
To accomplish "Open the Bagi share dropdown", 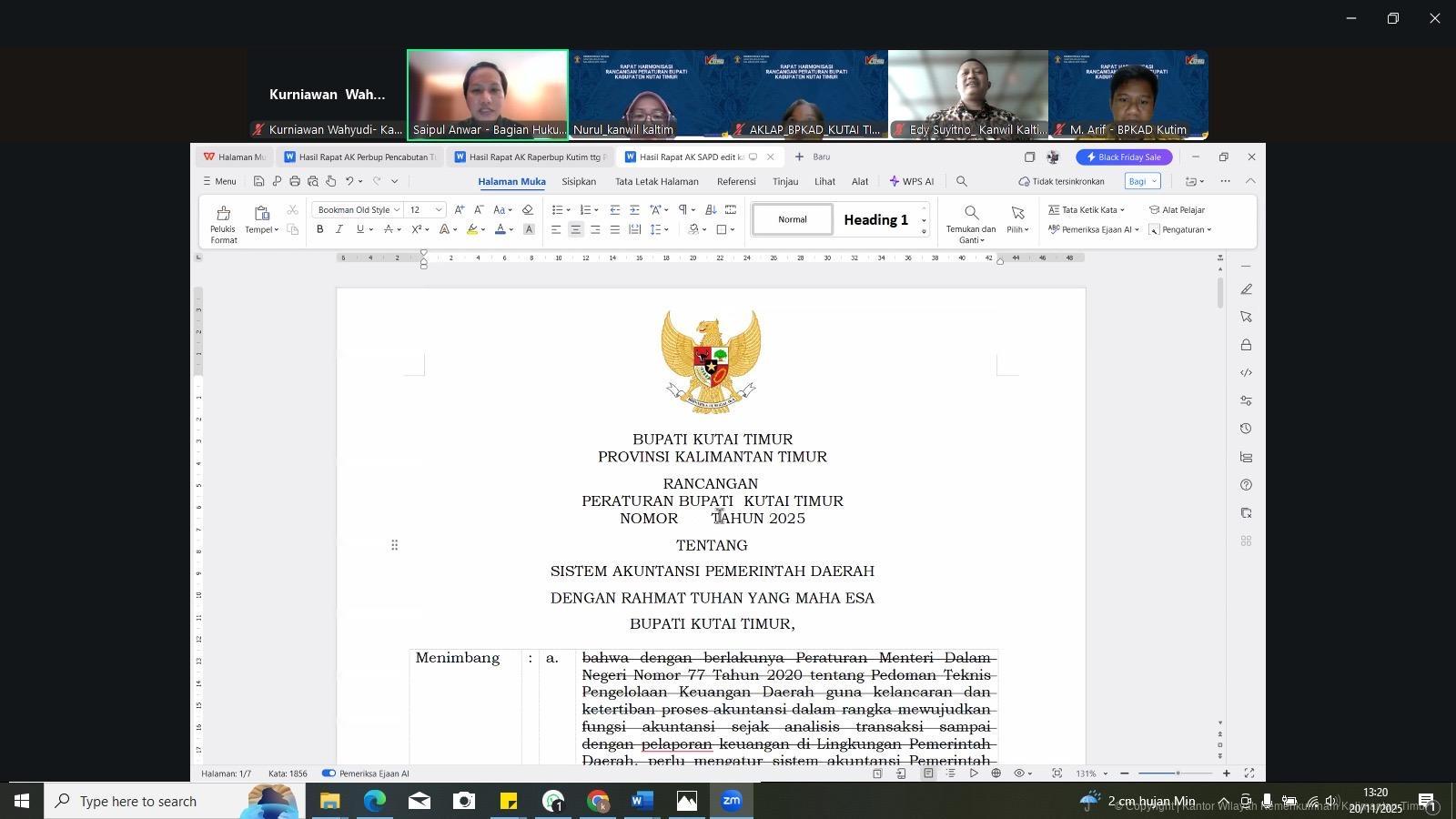I will pos(1142,182).
